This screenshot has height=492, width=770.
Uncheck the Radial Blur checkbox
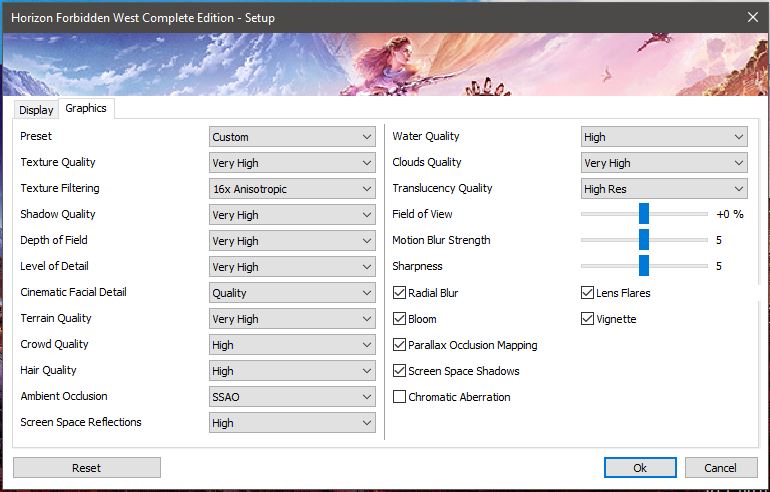[399, 293]
